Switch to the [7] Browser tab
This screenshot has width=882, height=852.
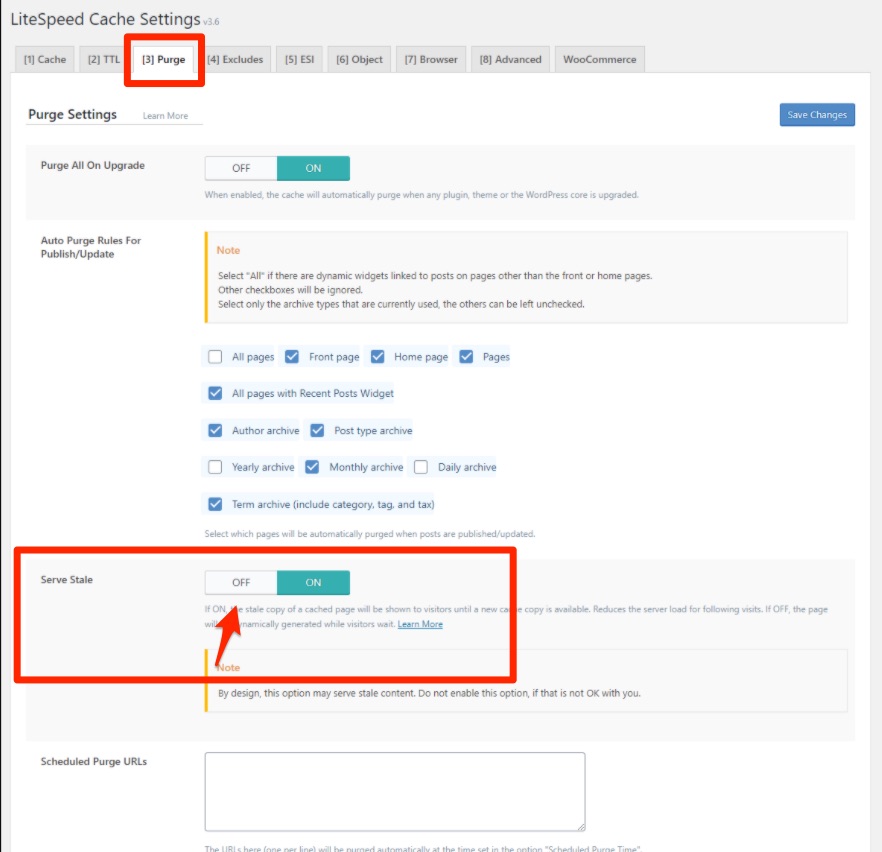[x=431, y=60]
